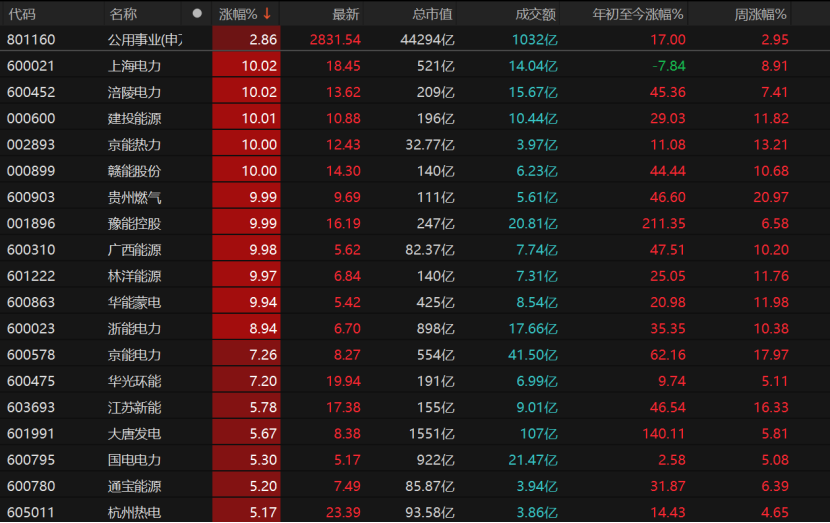Click code 001896
Screen dimensions: 830x523
[31, 224]
